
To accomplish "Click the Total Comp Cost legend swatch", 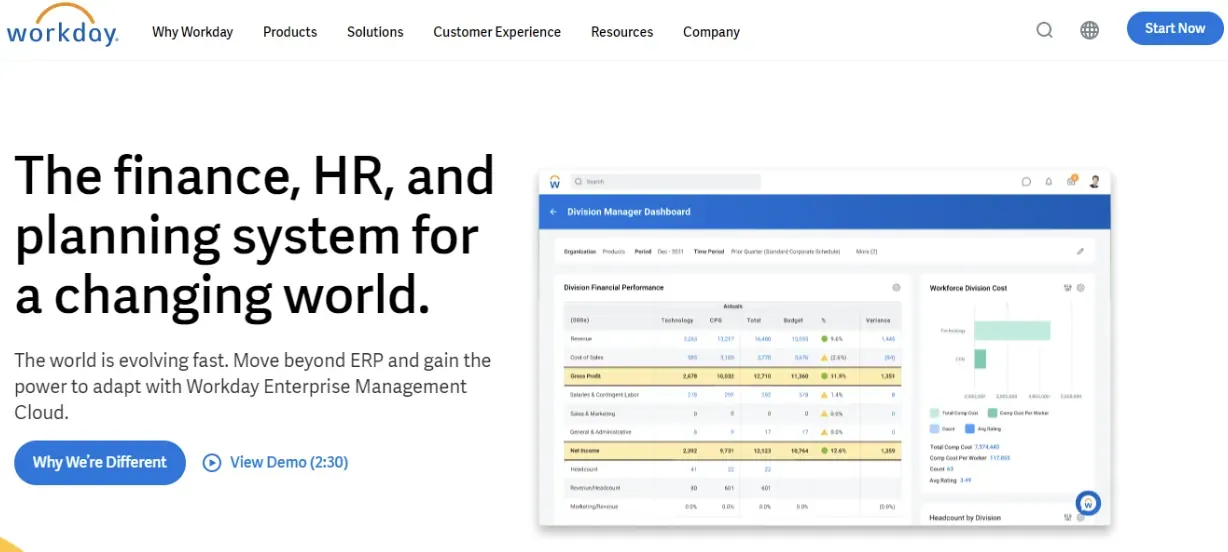I will click(934, 412).
